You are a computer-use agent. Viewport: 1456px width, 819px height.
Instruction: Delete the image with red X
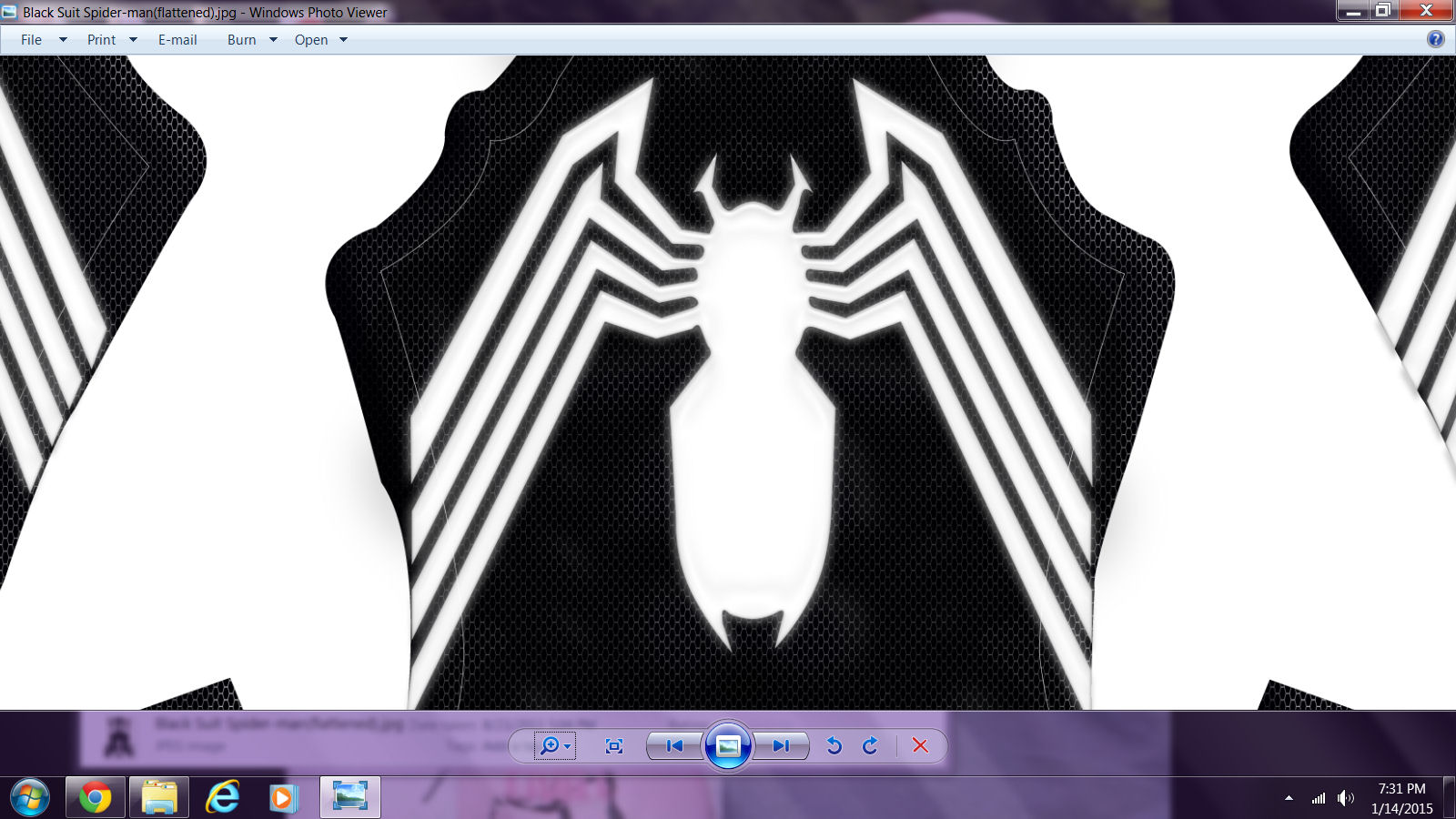[920, 746]
